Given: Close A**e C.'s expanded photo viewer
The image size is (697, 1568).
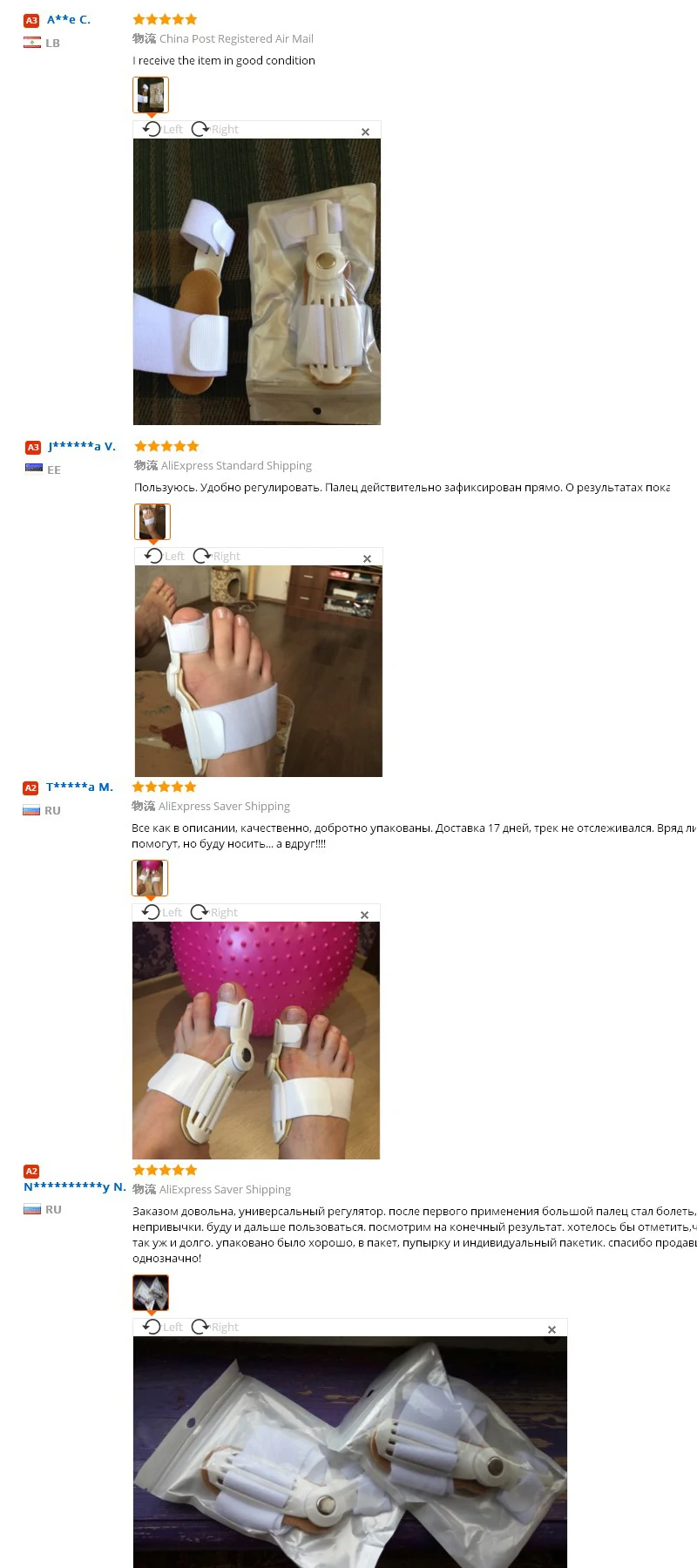Looking at the screenshot, I should (365, 132).
